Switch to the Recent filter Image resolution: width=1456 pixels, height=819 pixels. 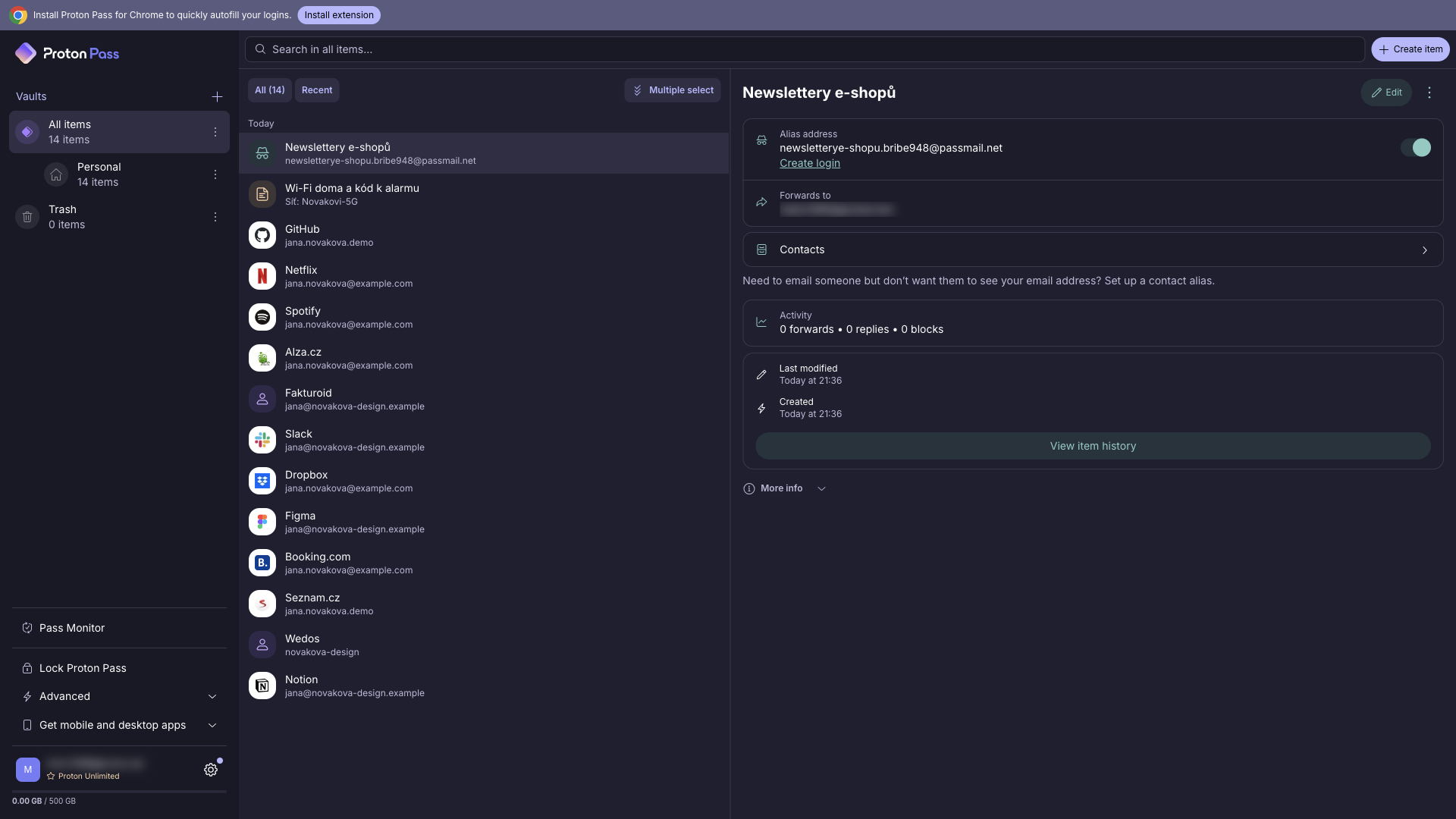click(x=317, y=90)
